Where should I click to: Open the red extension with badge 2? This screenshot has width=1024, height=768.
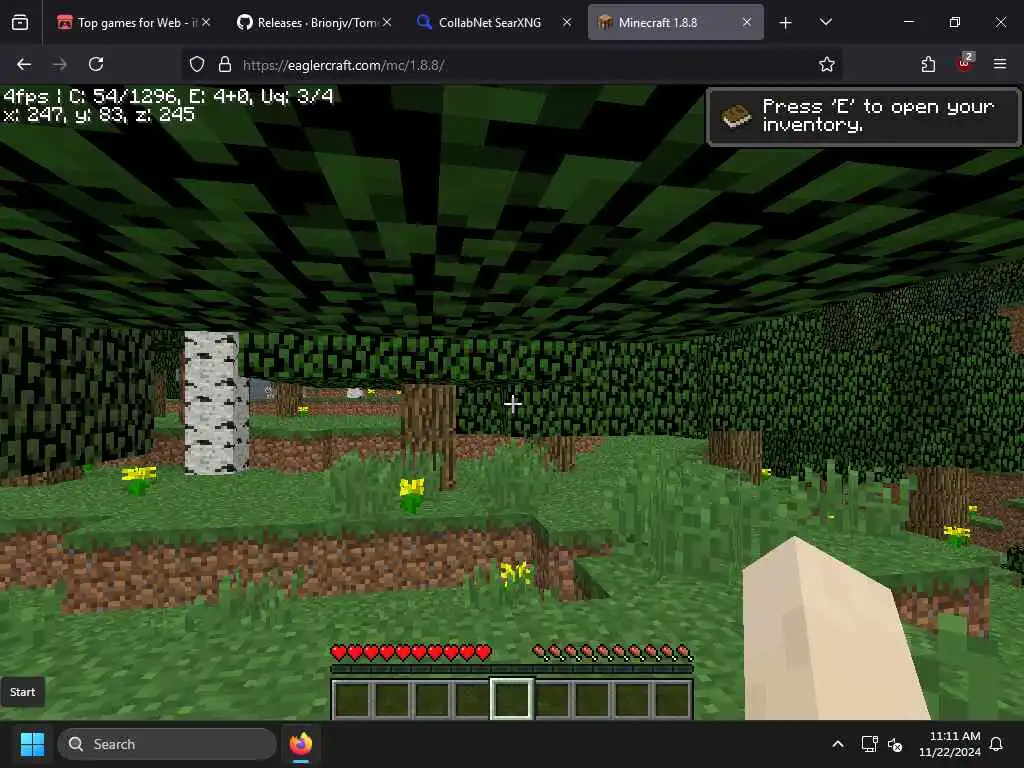point(965,63)
